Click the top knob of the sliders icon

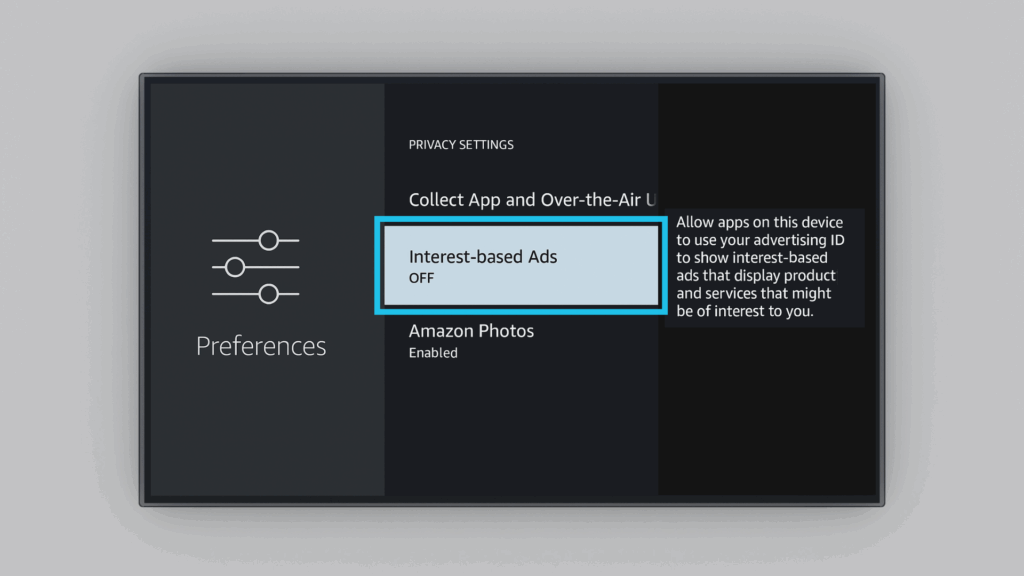[268, 240]
